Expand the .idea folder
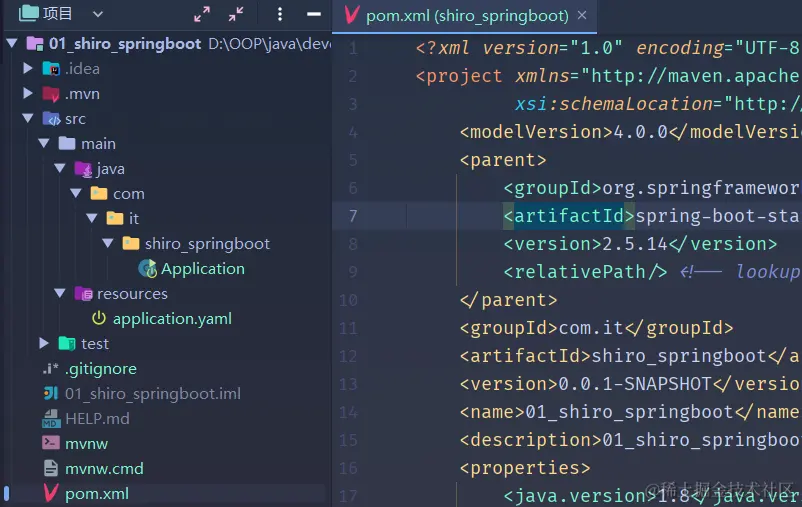 tap(28, 69)
